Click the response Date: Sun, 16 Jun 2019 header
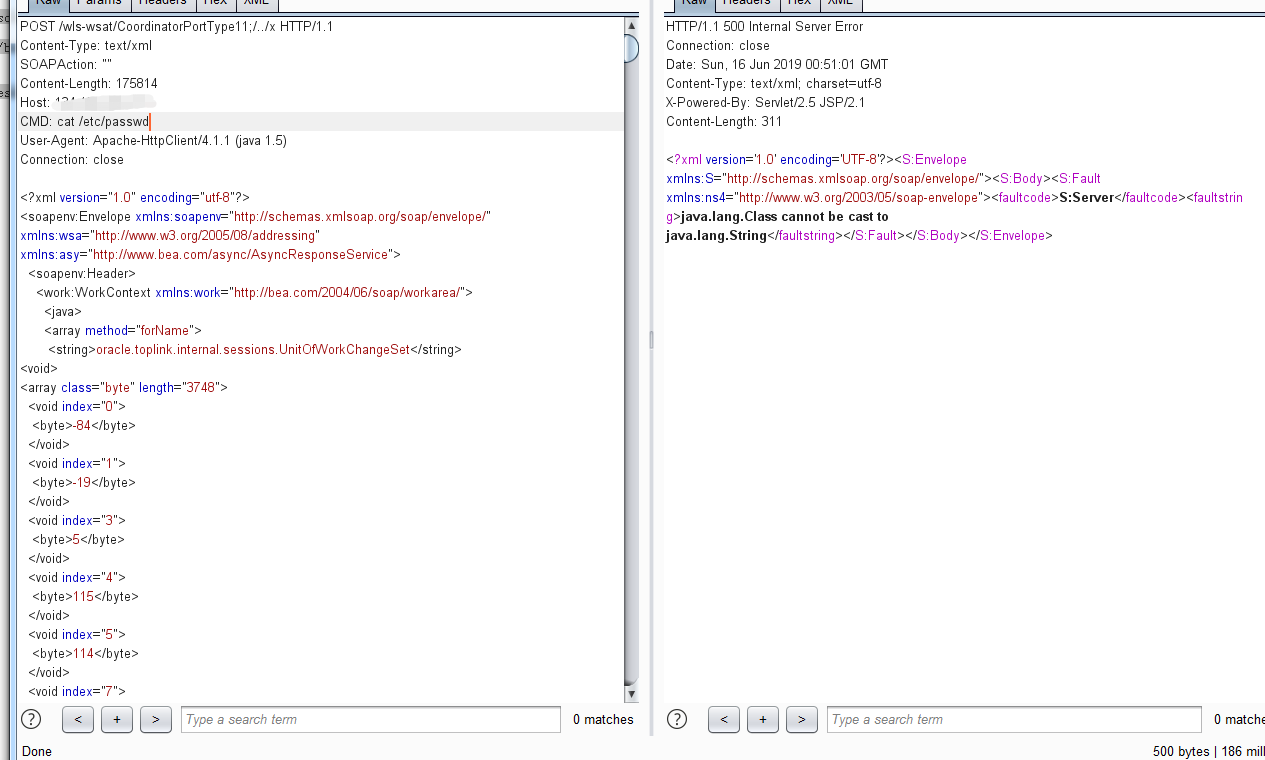The width and height of the screenshot is (1265, 760). (777, 64)
